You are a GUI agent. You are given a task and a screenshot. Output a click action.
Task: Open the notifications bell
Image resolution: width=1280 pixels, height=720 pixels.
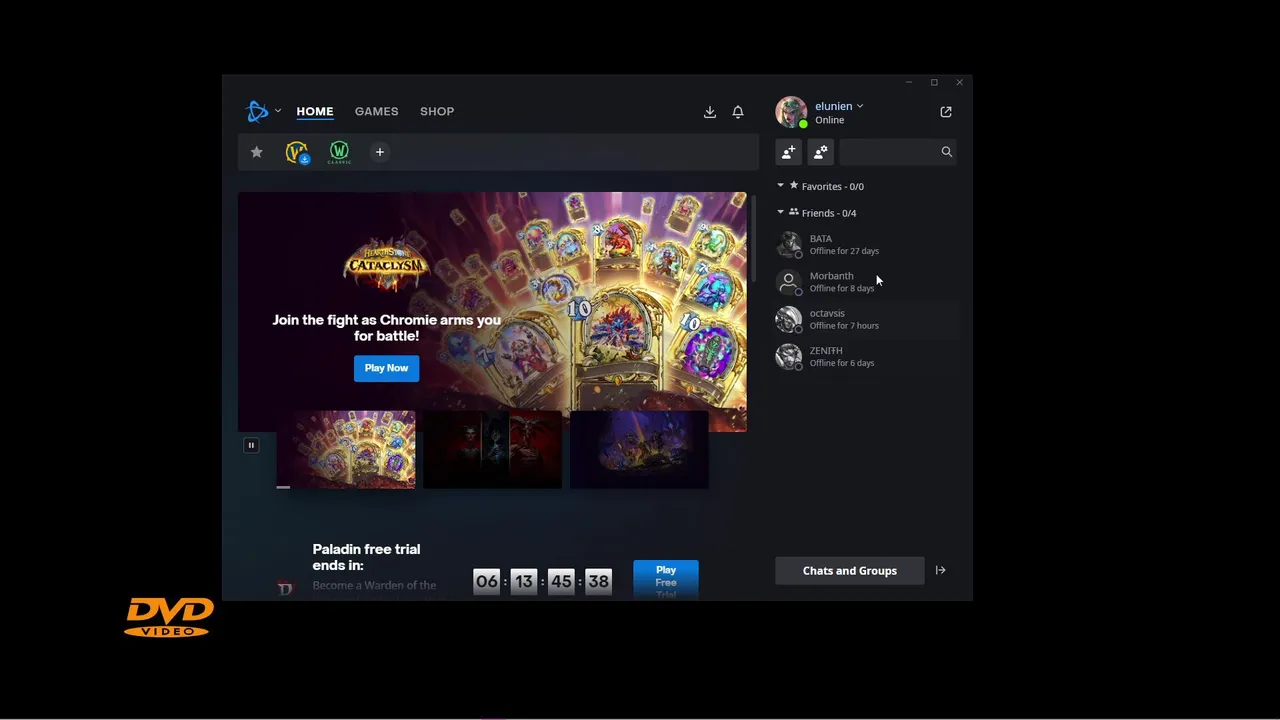(738, 112)
